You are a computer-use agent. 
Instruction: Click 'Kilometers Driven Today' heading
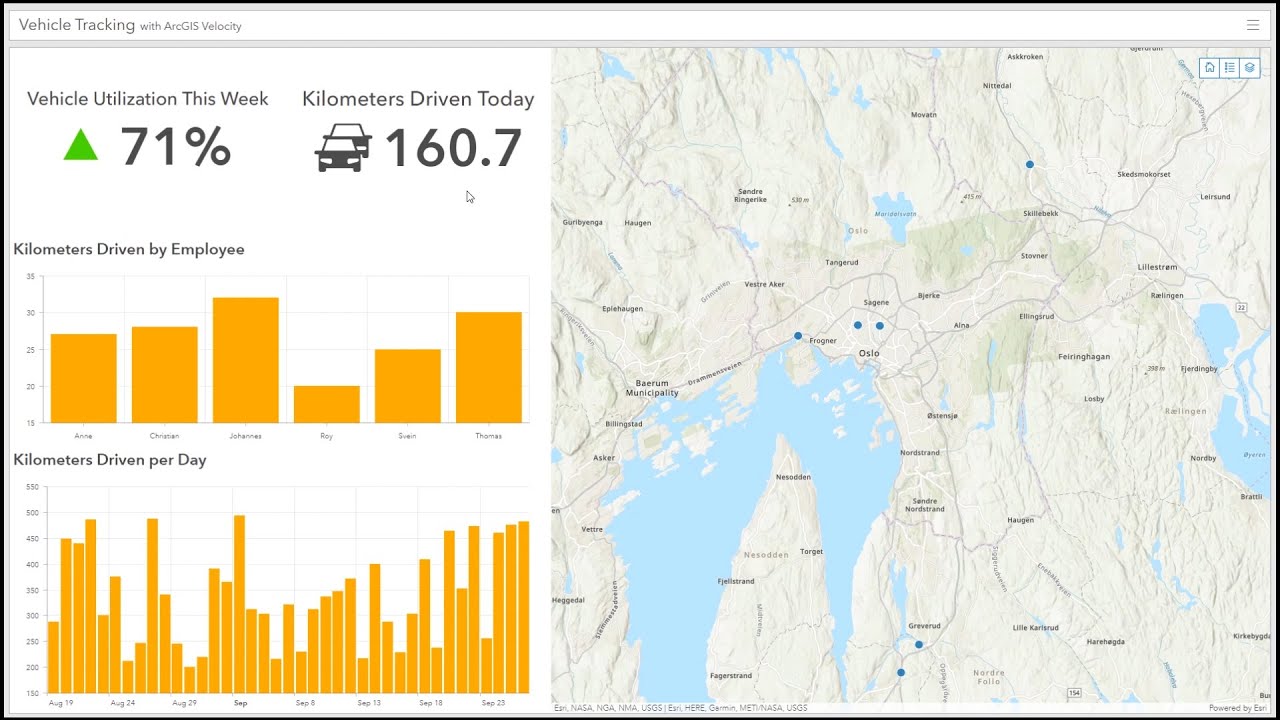tap(418, 99)
